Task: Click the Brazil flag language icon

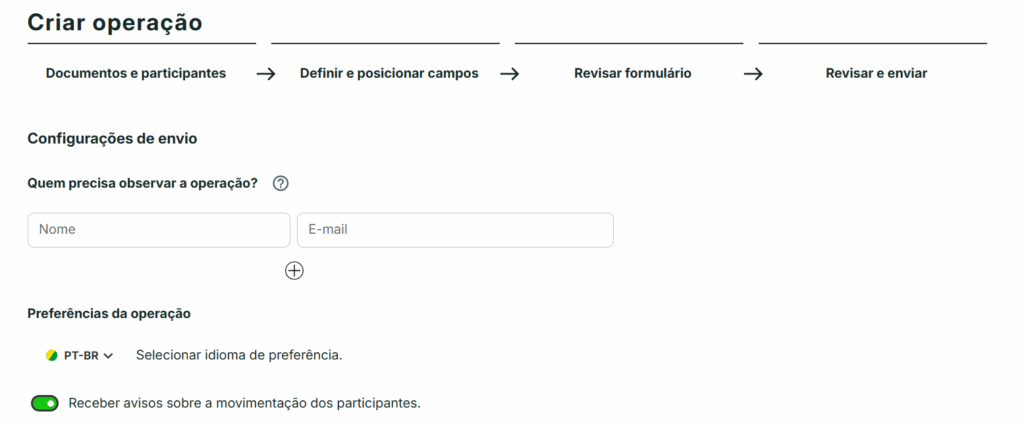Action: point(52,355)
